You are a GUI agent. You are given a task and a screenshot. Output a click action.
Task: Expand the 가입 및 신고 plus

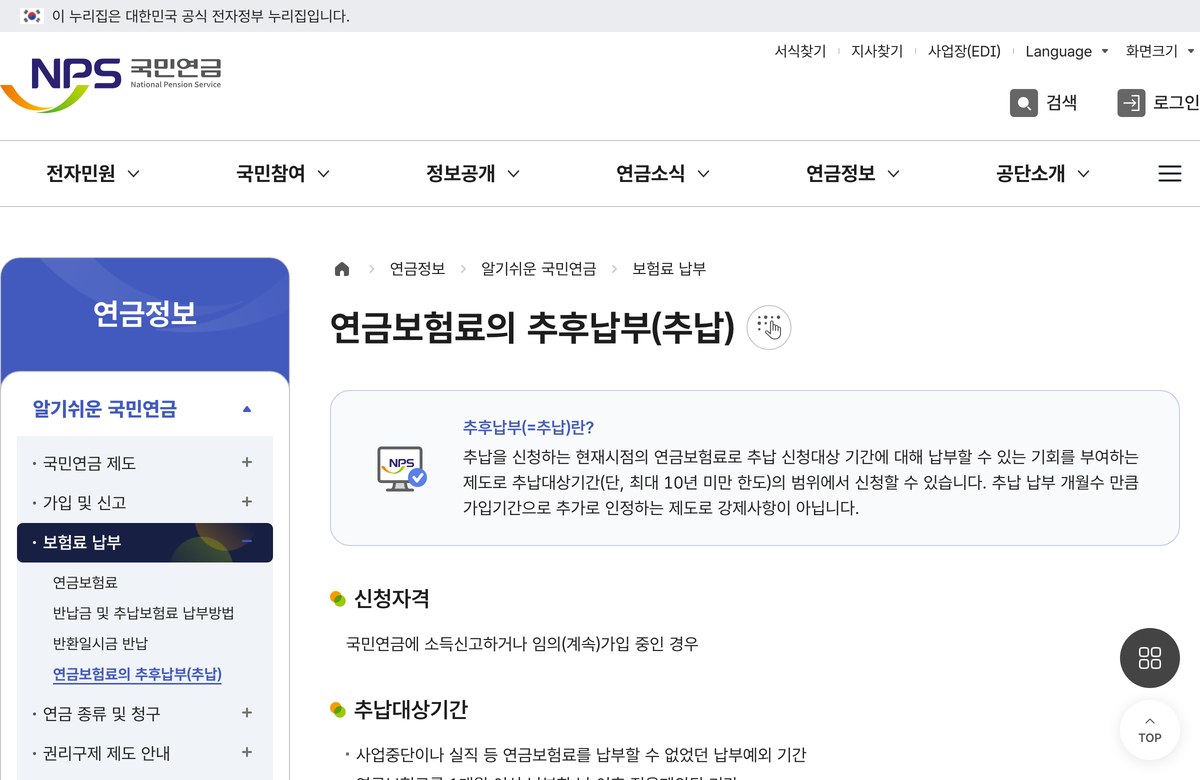click(247, 502)
